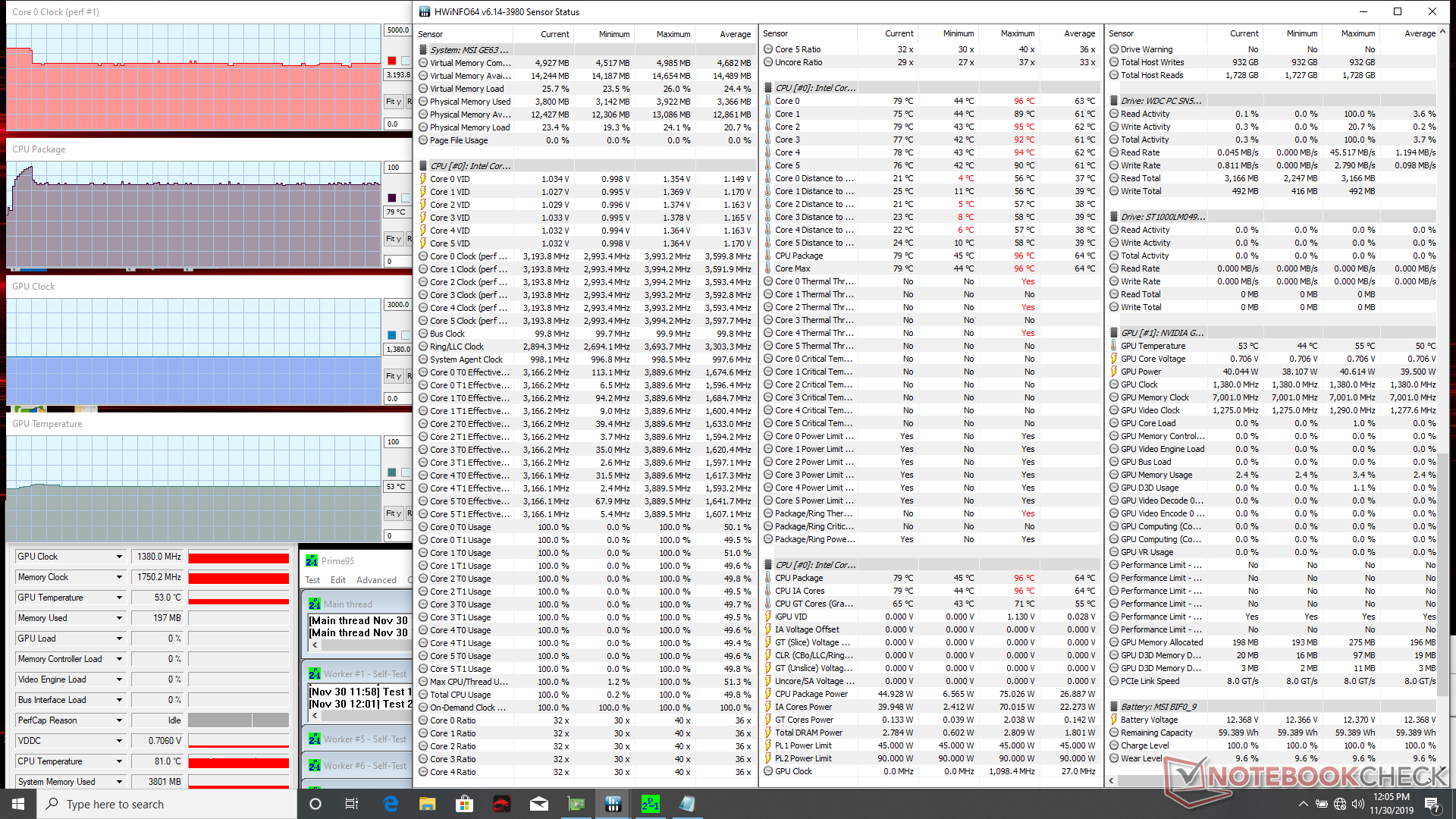
Task: Open the Video Engine Load dropdown
Action: [x=119, y=679]
